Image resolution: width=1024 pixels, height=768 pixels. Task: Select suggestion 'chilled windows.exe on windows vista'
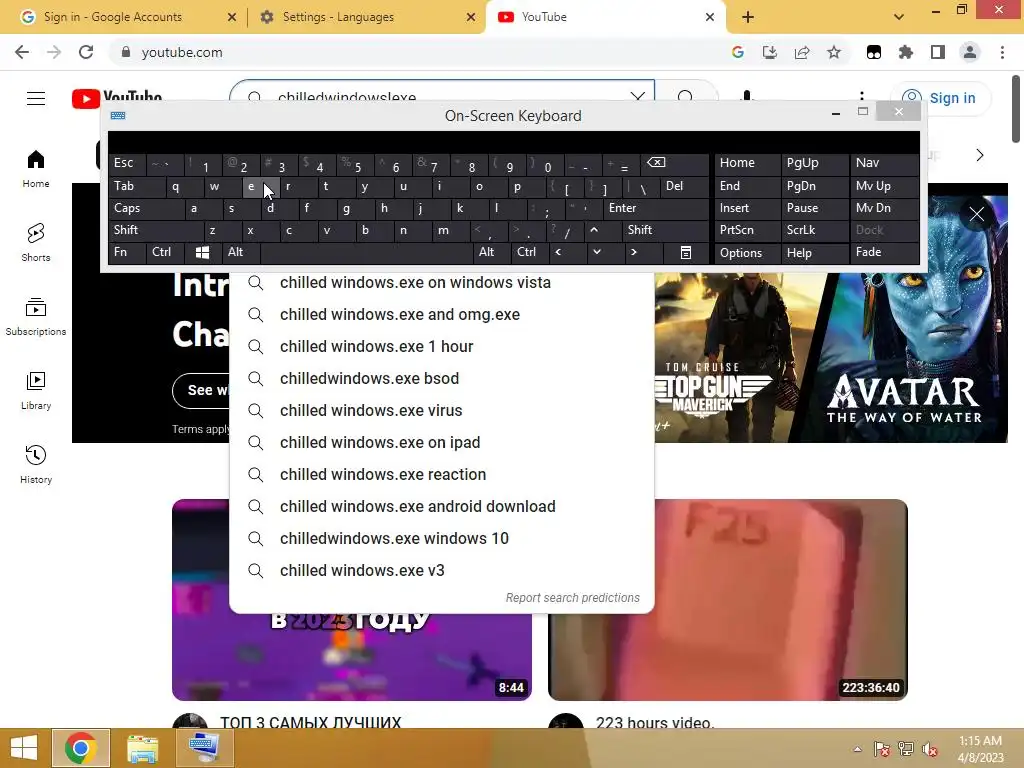(441, 283)
